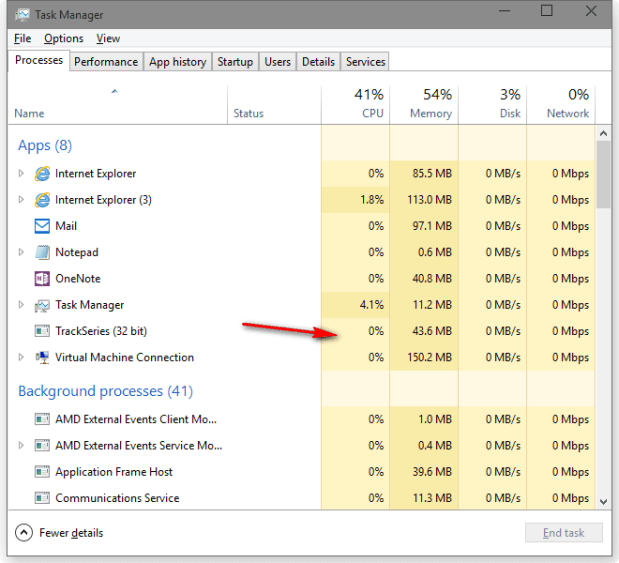
Task: Click the Application Frame Host icon
Action: point(42,472)
